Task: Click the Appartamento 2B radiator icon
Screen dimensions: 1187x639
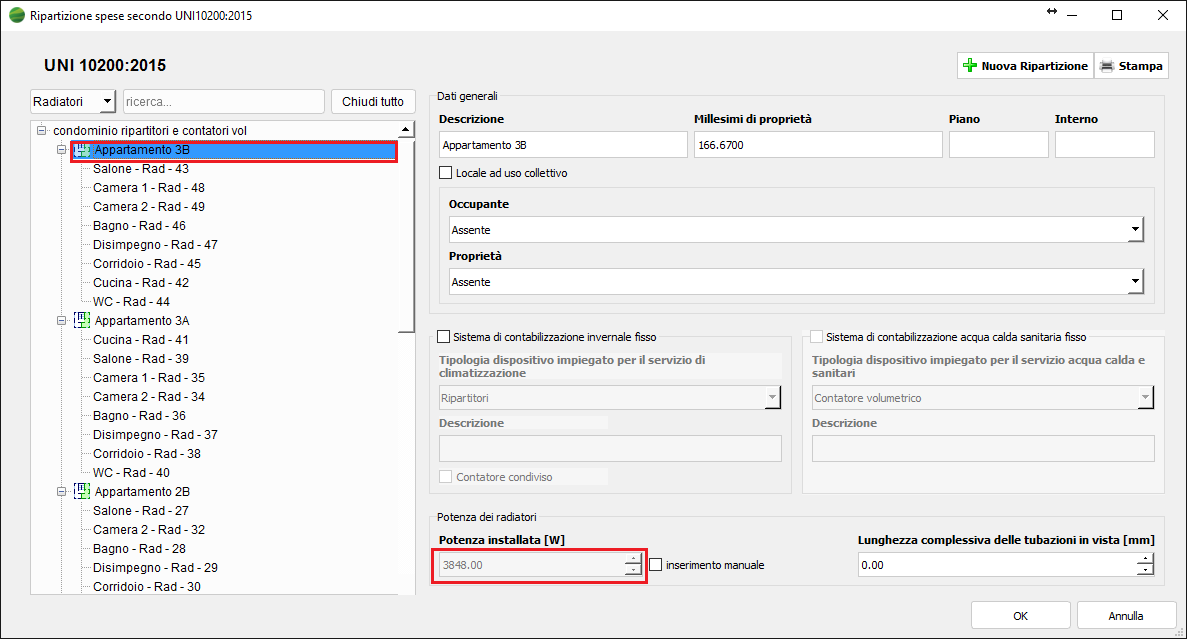Action: click(x=82, y=492)
